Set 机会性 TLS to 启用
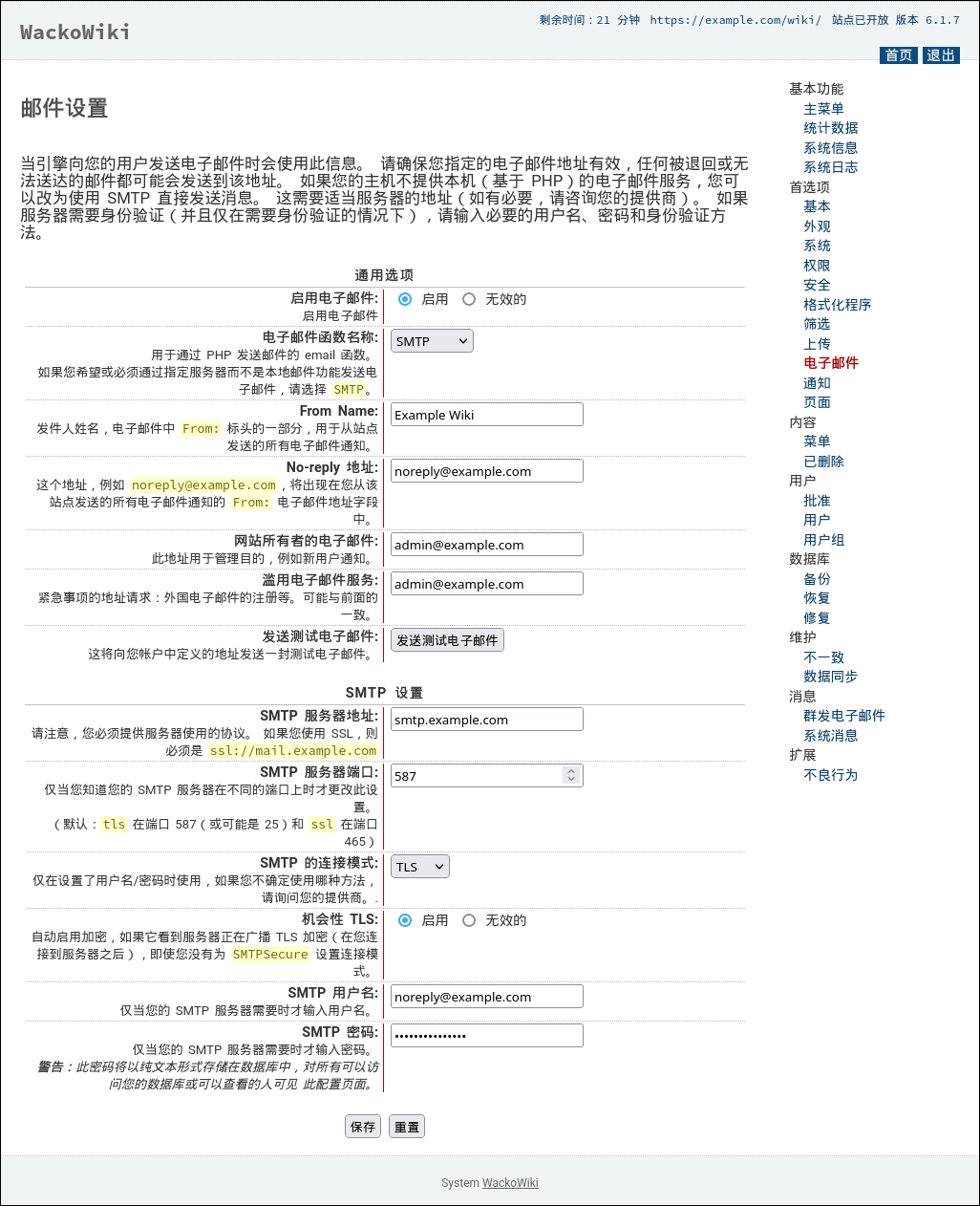 pyautogui.click(x=405, y=920)
